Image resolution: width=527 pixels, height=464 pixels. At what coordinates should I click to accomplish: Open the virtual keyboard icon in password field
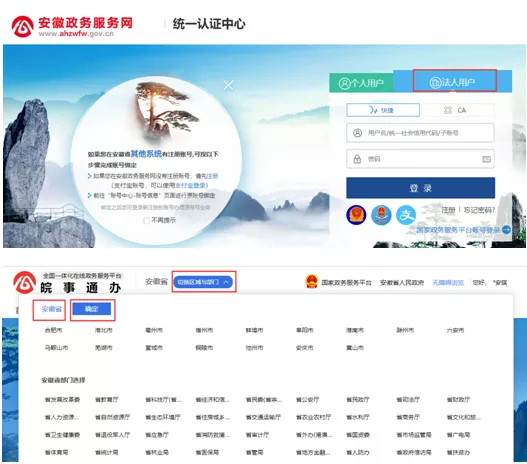(x=486, y=159)
